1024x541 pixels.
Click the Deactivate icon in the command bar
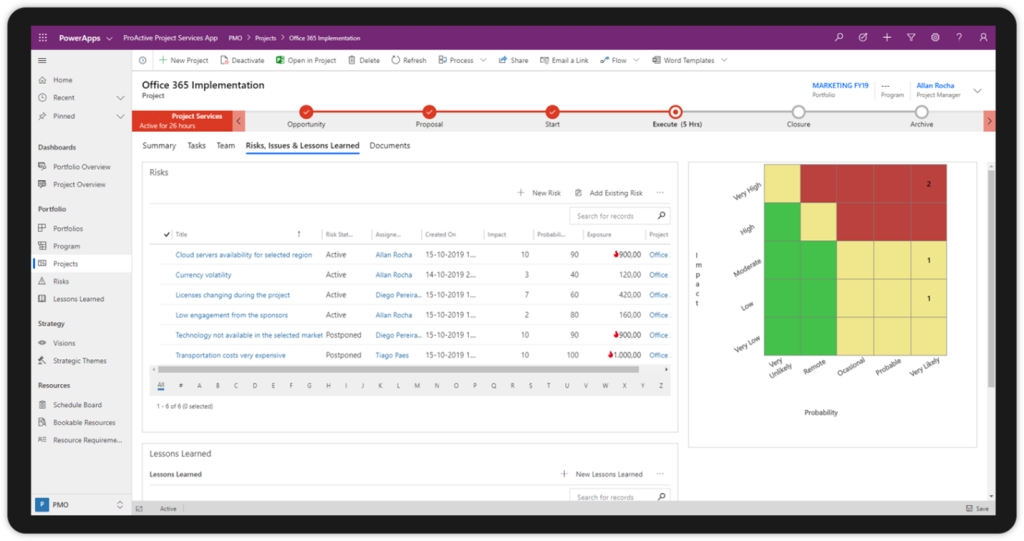pyautogui.click(x=224, y=60)
